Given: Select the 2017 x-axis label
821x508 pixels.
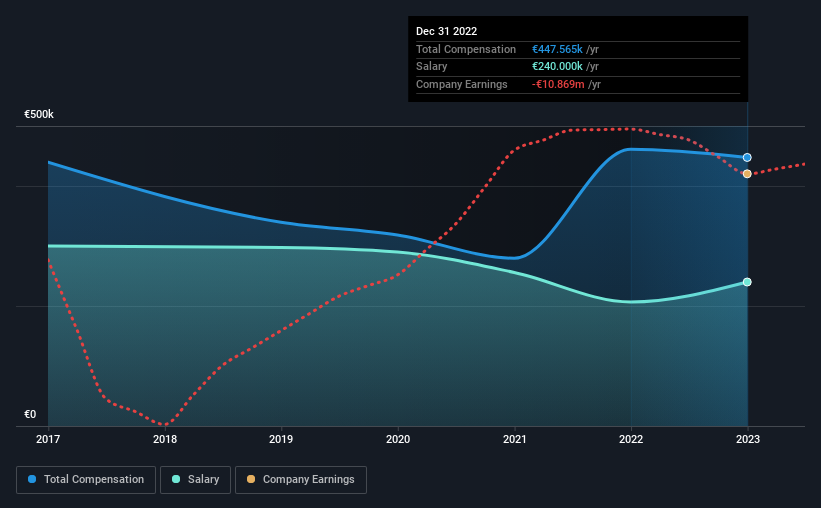Looking at the screenshot, I should pos(48,439).
